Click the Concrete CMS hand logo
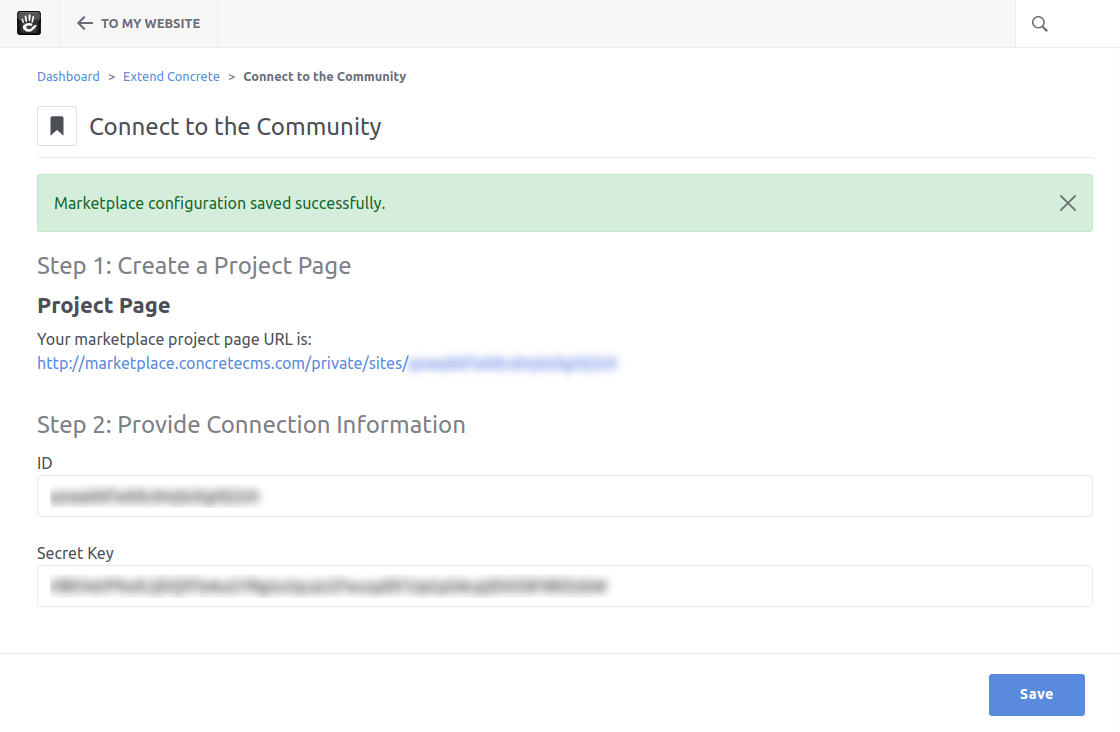This screenshot has width=1120, height=732. tap(29, 23)
